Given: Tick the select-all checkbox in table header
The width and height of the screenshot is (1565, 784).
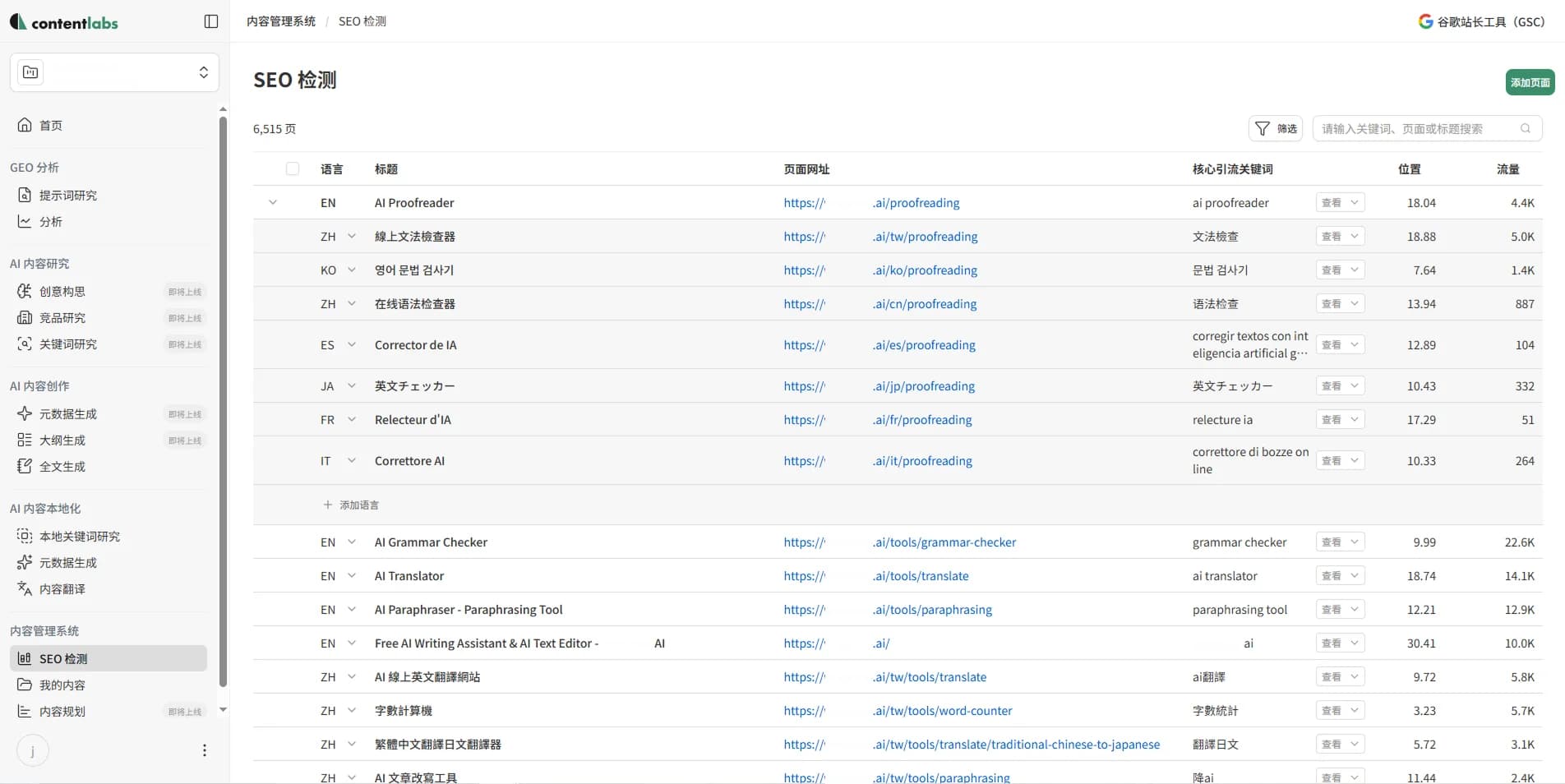Looking at the screenshot, I should click(x=293, y=168).
